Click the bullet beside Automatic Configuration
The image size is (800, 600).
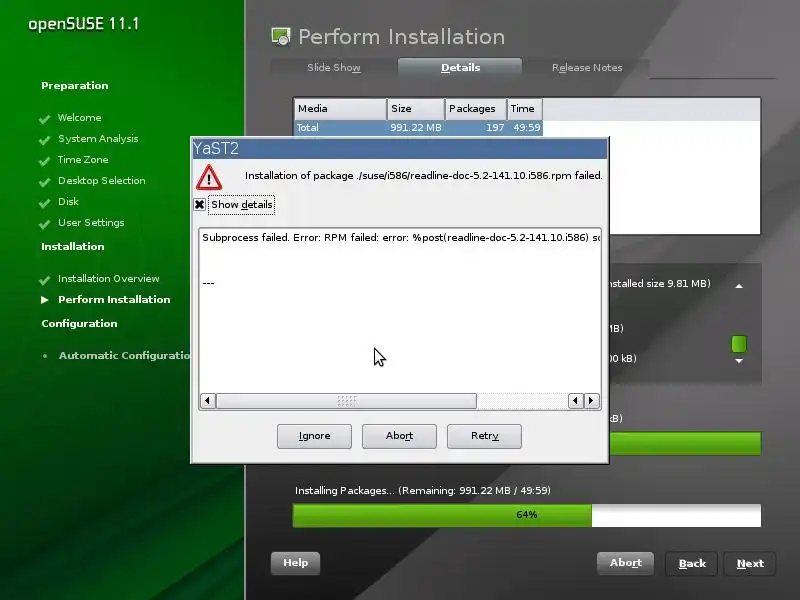point(45,356)
